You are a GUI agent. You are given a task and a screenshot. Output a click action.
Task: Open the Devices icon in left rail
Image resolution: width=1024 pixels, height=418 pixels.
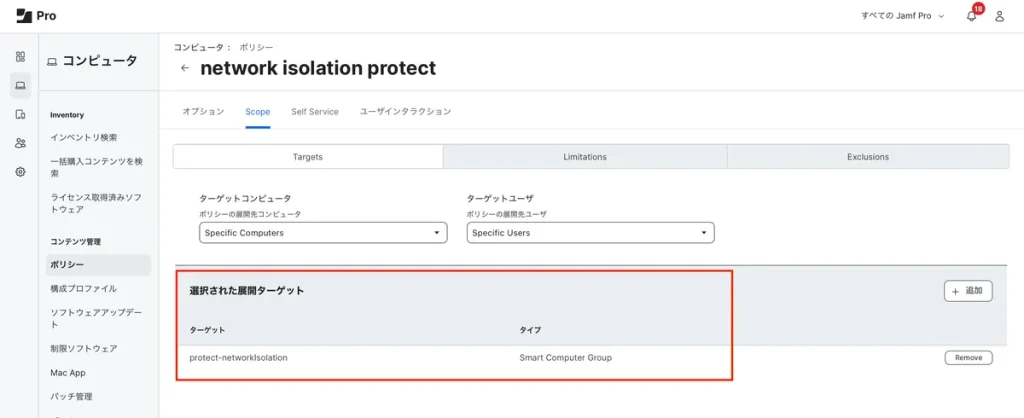tap(20, 114)
